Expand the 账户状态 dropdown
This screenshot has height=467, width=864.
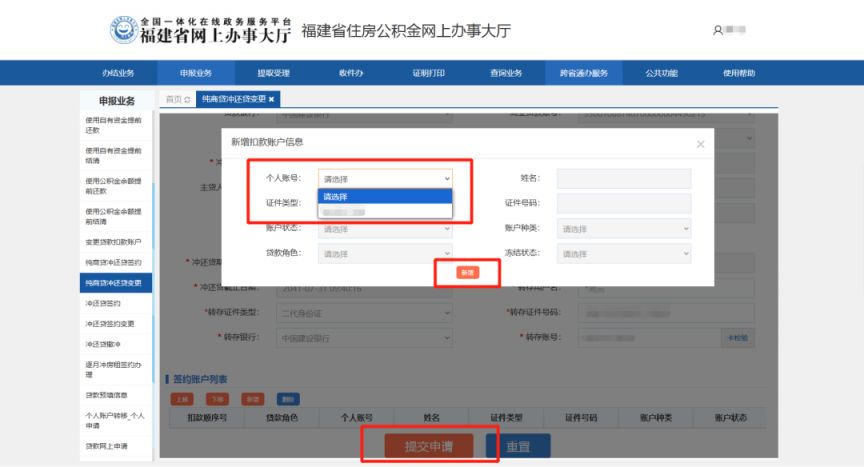[385, 229]
